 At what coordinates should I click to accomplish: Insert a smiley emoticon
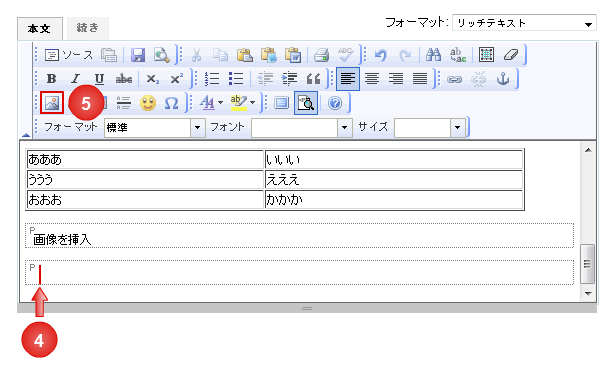pos(148,103)
